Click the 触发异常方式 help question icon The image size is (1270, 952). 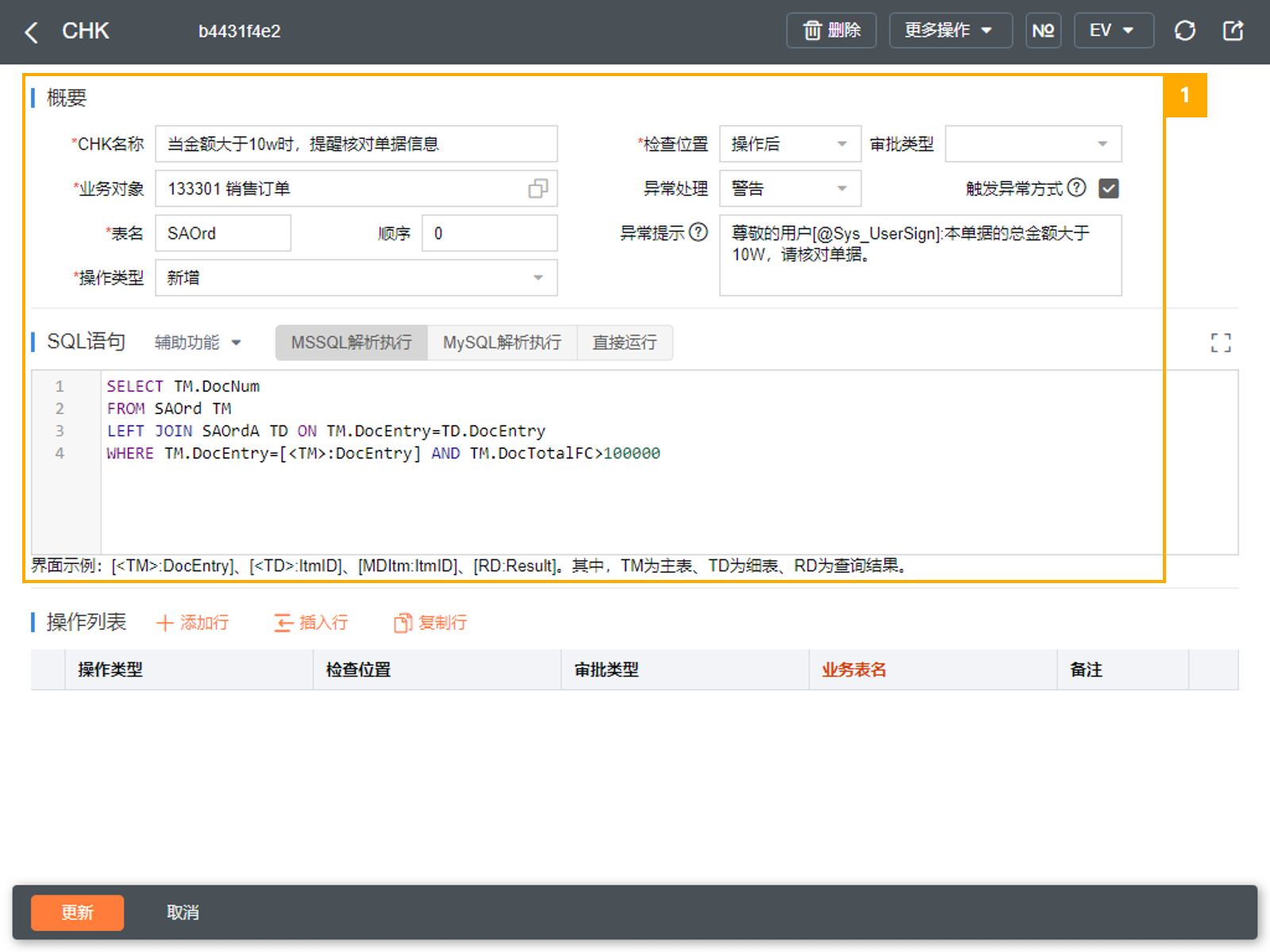tap(1076, 187)
